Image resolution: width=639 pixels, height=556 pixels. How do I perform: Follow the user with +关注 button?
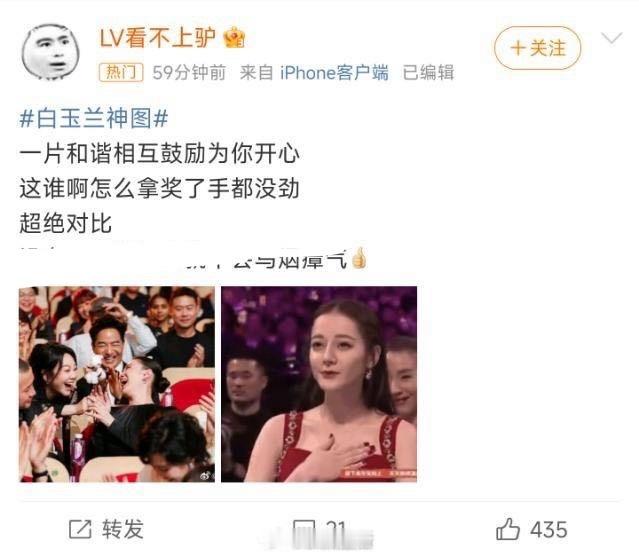[538, 48]
